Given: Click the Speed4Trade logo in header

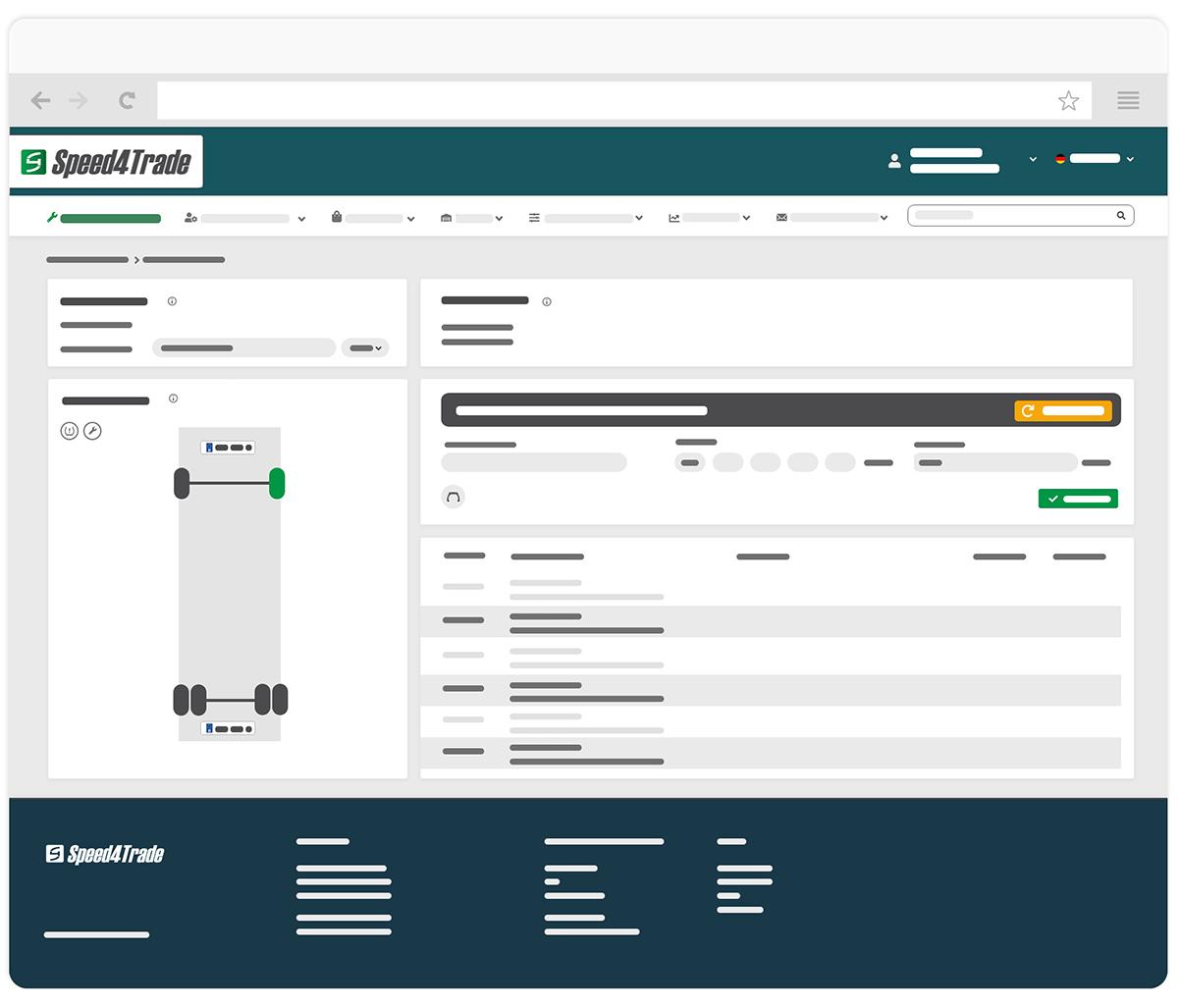Looking at the screenshot, I should (x=107, y=162).
